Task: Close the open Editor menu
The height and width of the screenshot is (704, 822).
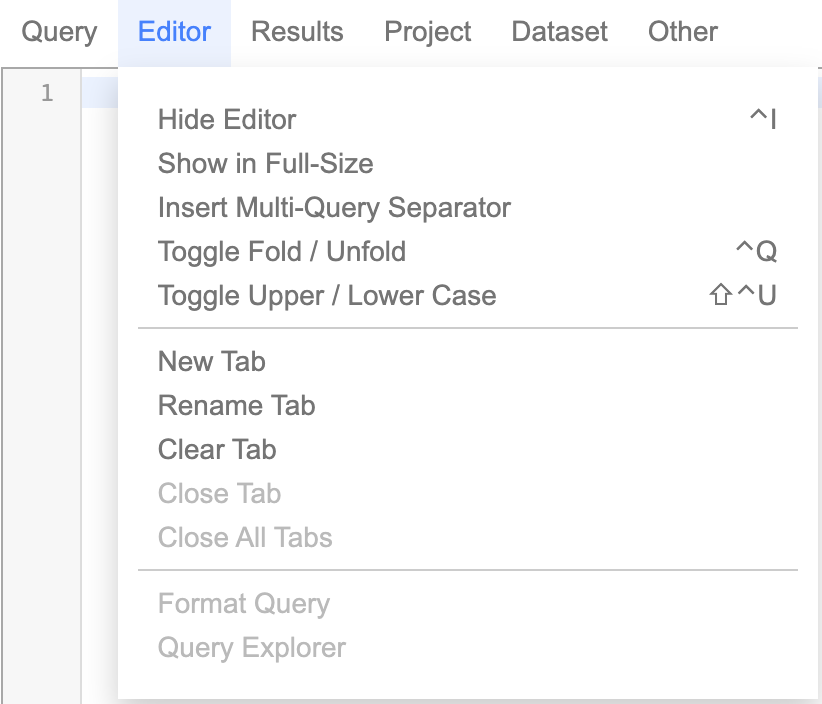Action: tap(174, 32)
